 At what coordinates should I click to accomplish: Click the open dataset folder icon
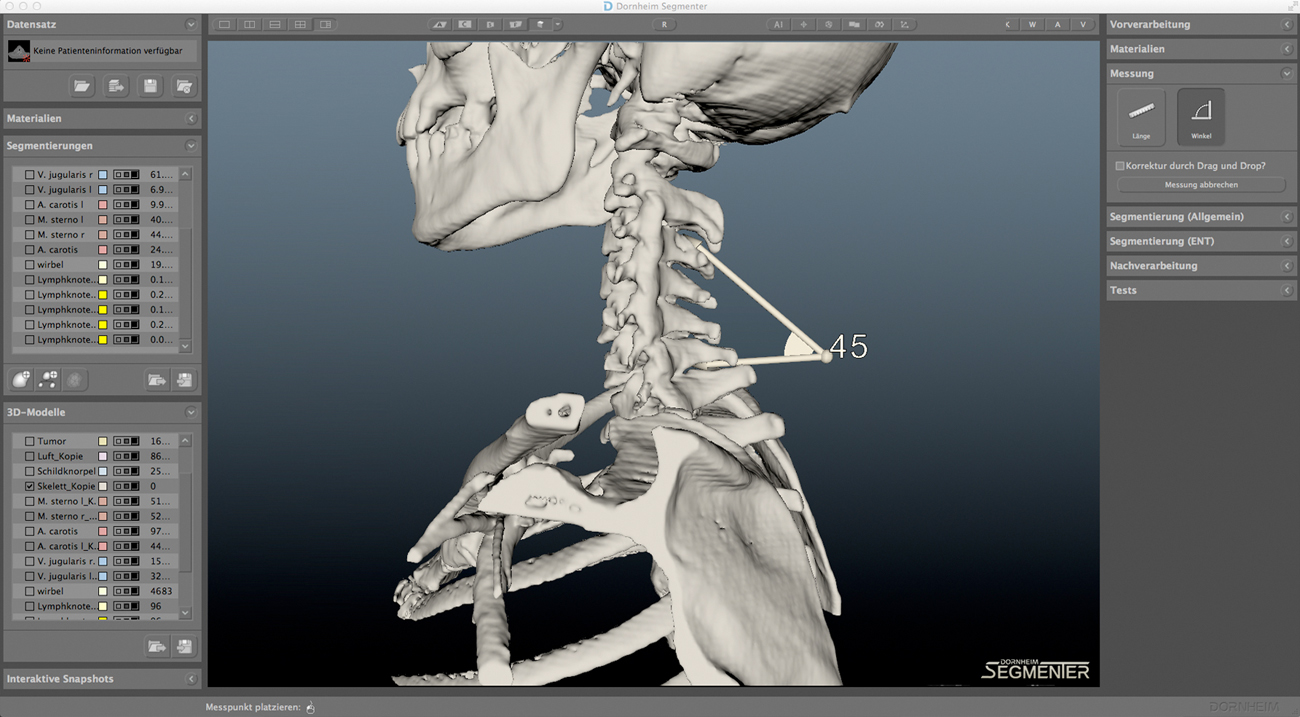click(82, 87)
